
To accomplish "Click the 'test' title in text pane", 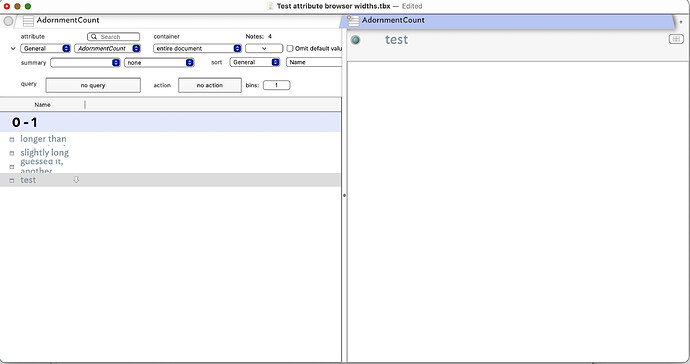I will [396, 40].
